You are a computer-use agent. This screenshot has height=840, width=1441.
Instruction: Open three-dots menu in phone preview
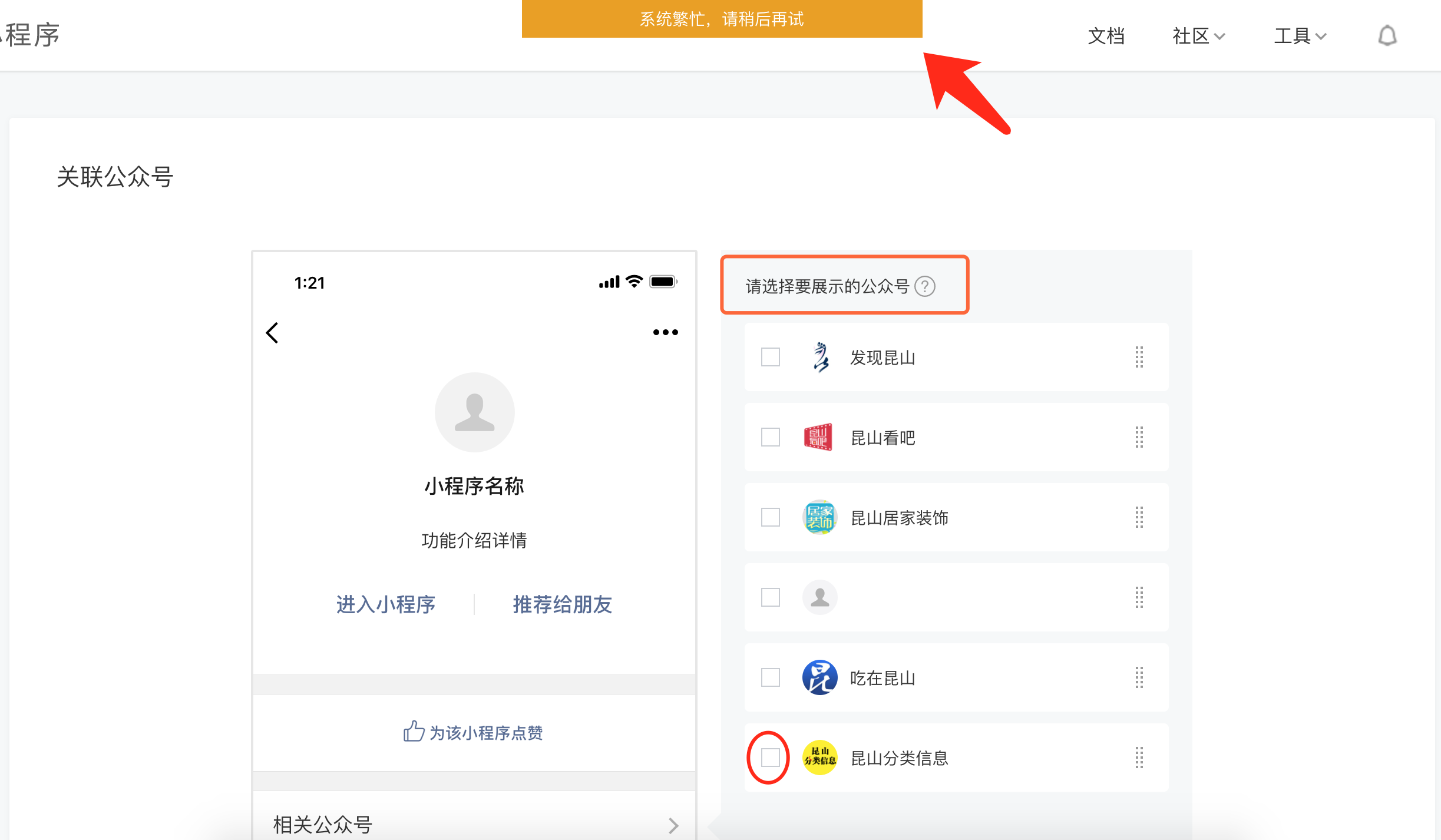click(x=665, y=332)
